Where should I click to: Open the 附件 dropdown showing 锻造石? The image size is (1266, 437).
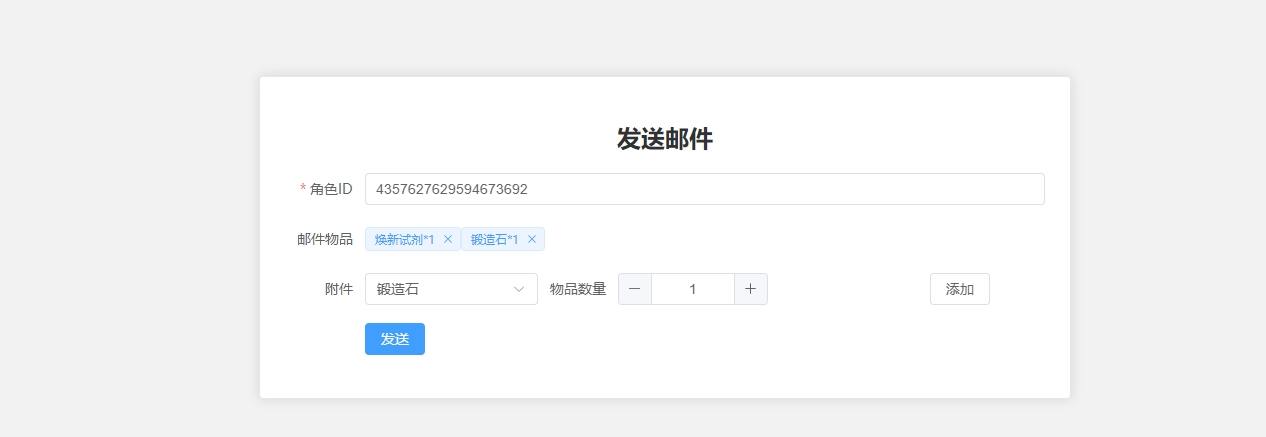(x=451, y=289)
